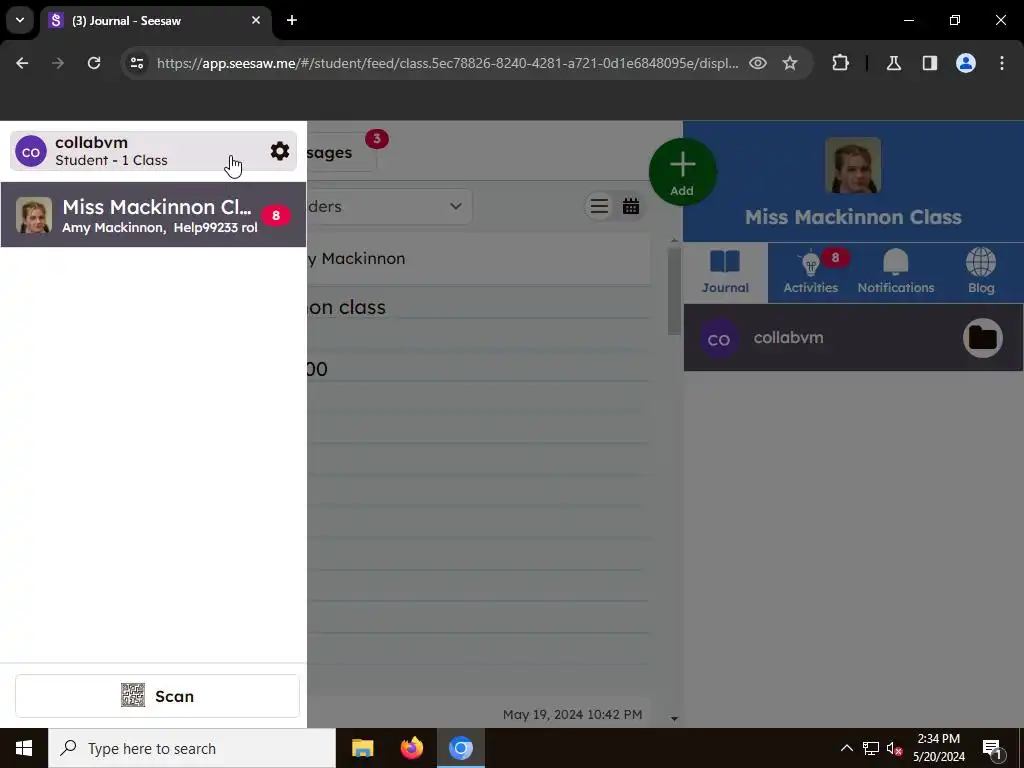Close the Journal - Seesaw tab
The image size is (1024, 768).
click(x=256, y=20)
